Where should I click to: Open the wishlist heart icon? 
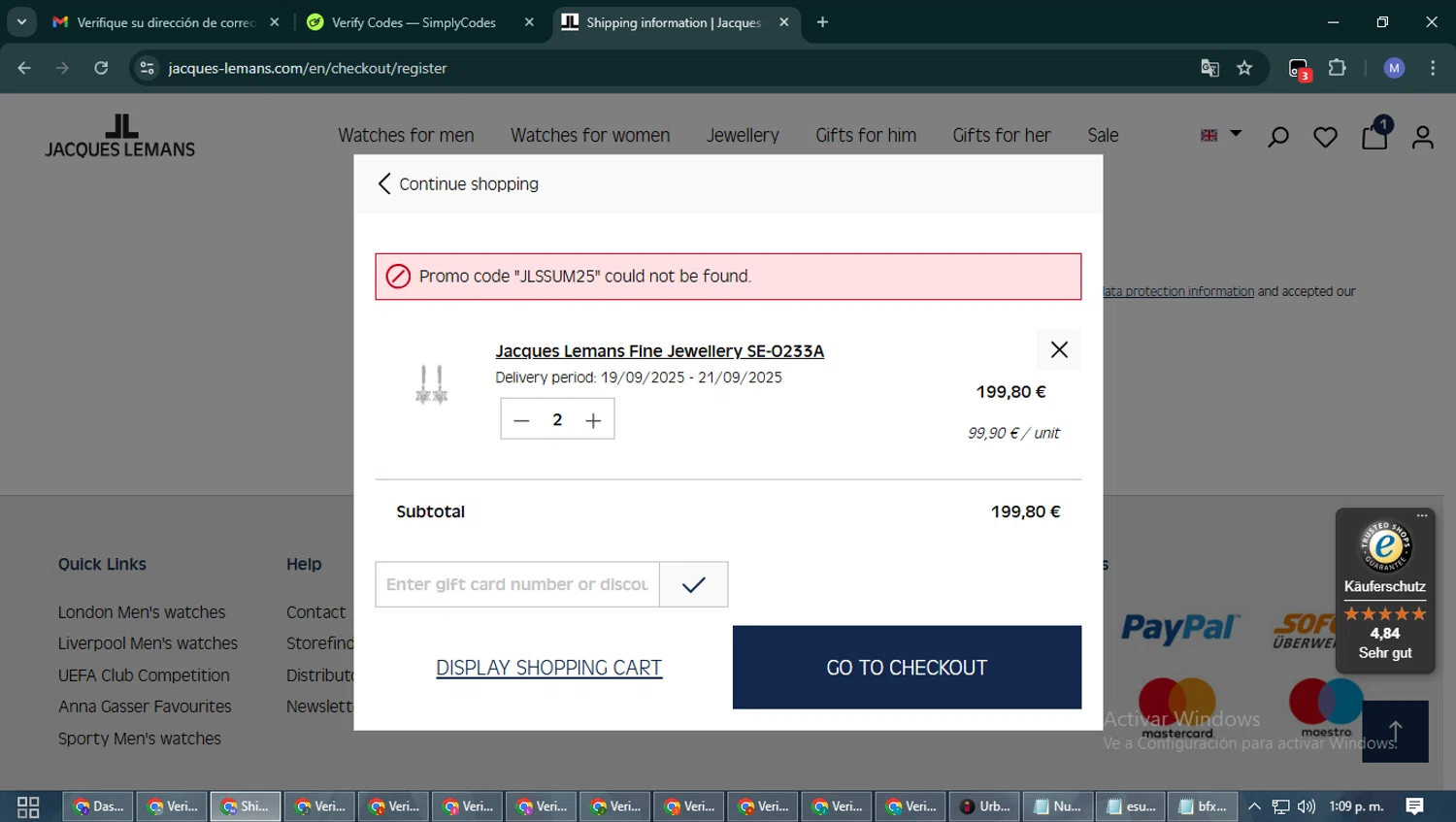(x=1325, y=137)
